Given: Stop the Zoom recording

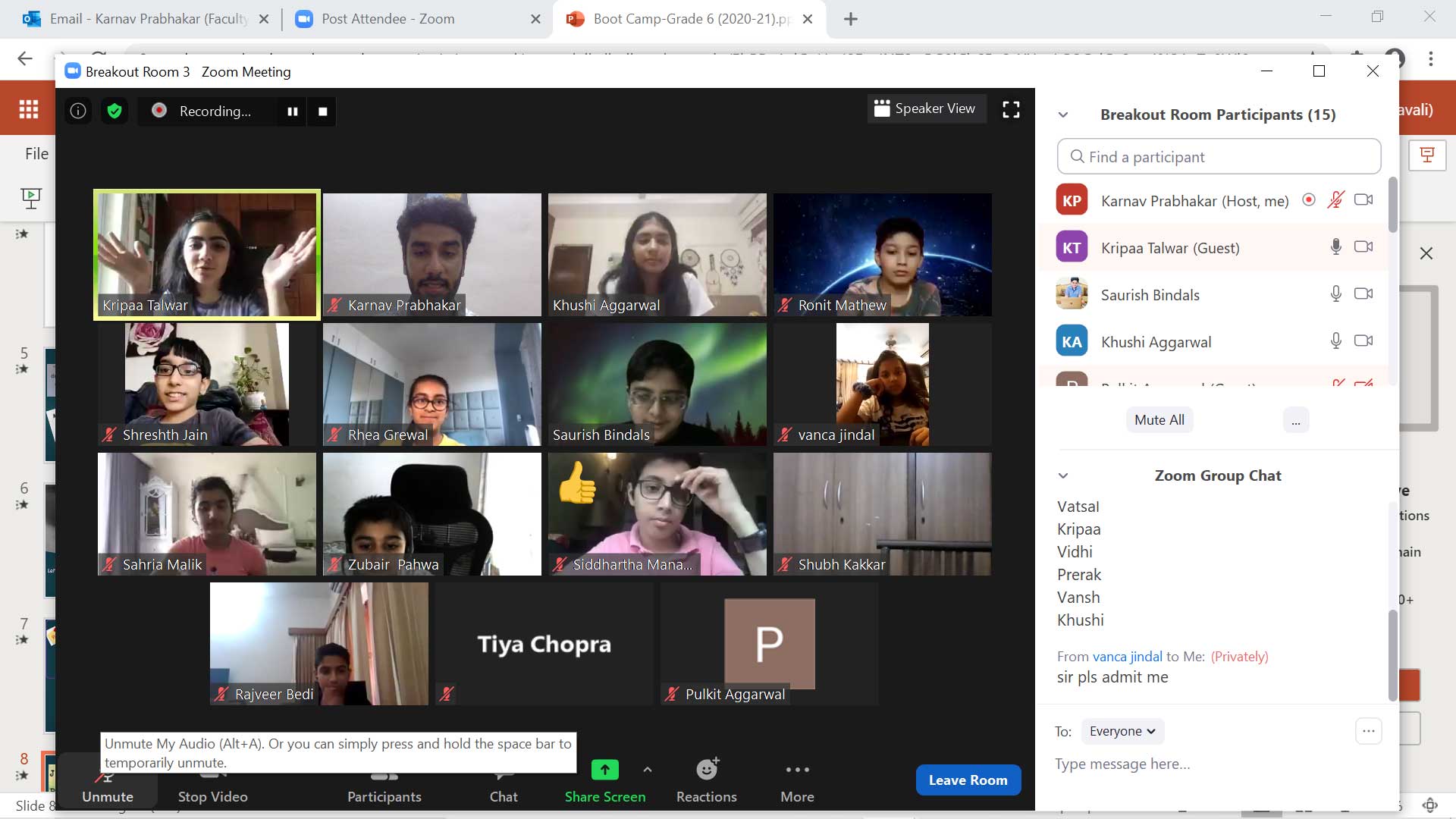Looking at the screenshot, I should tap(323, 111).
